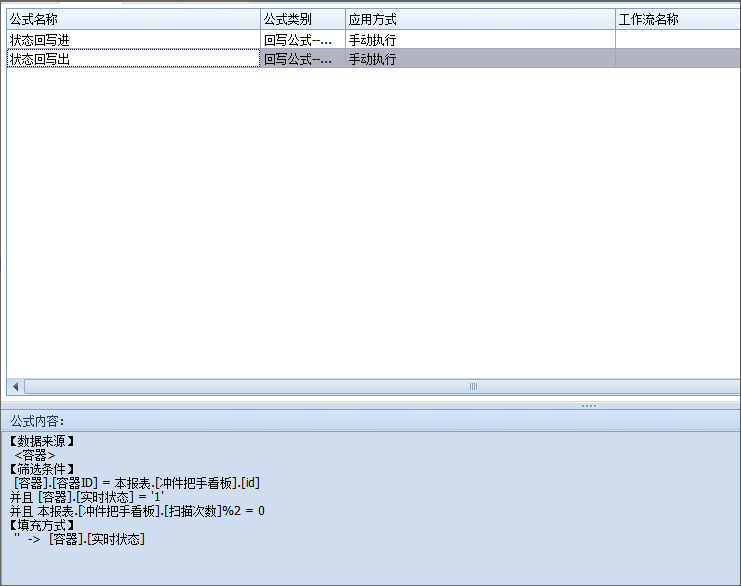Click the 应用方式 column header
Viewport: 741px width, 586px height.
coord(480,20)
